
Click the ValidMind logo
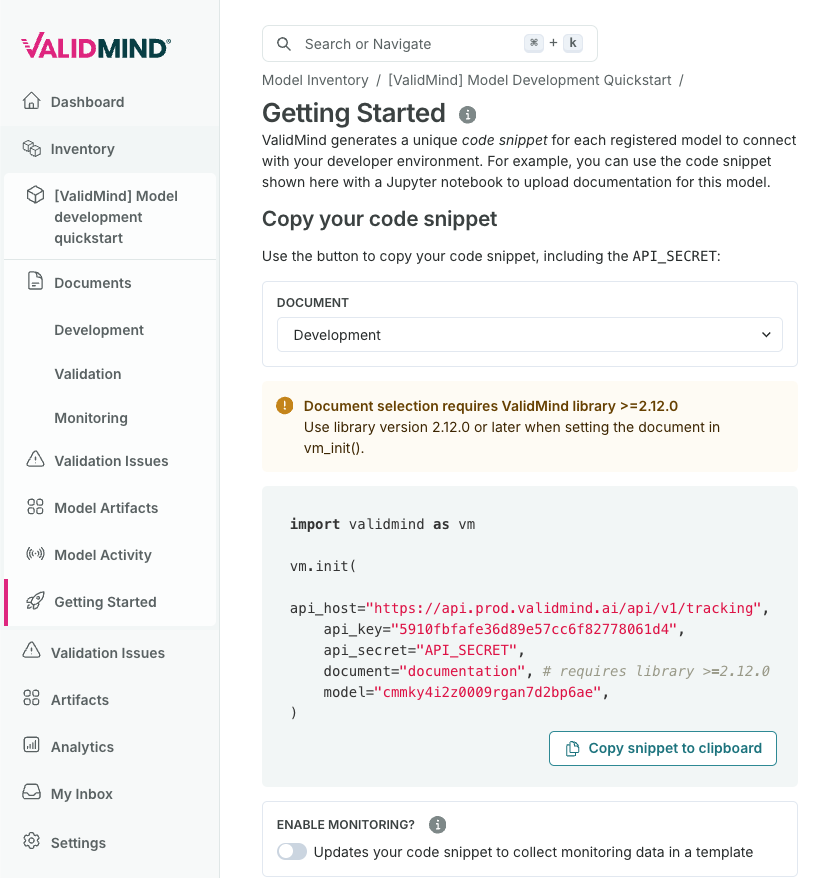(x=94, y=45)
